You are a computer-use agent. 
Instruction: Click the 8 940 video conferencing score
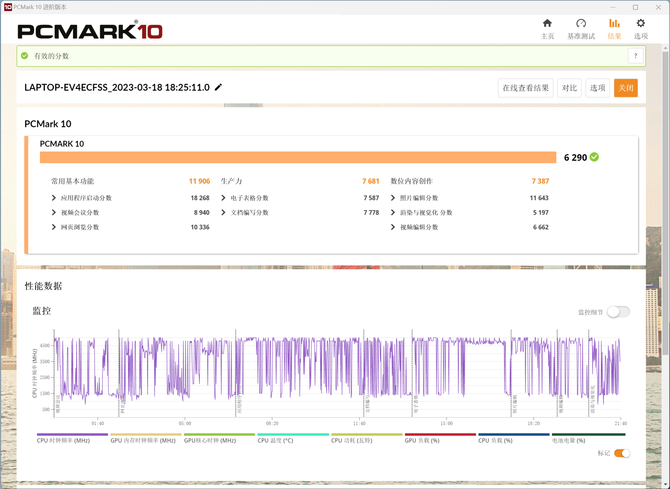pyautogui.click(x=201, y=212)
